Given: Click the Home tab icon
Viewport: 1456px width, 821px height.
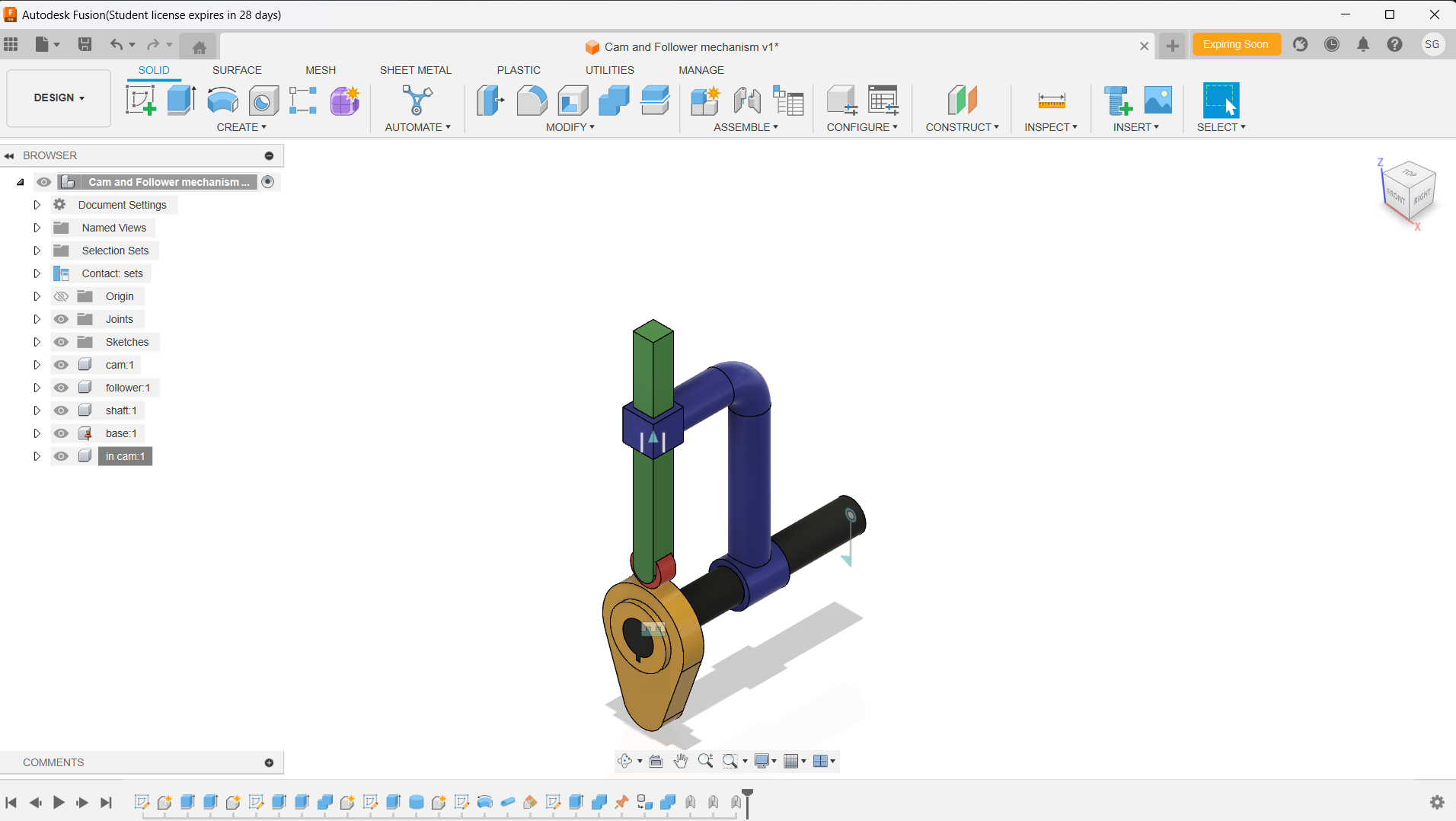Looking at the screenshot, I should (200, 47).
